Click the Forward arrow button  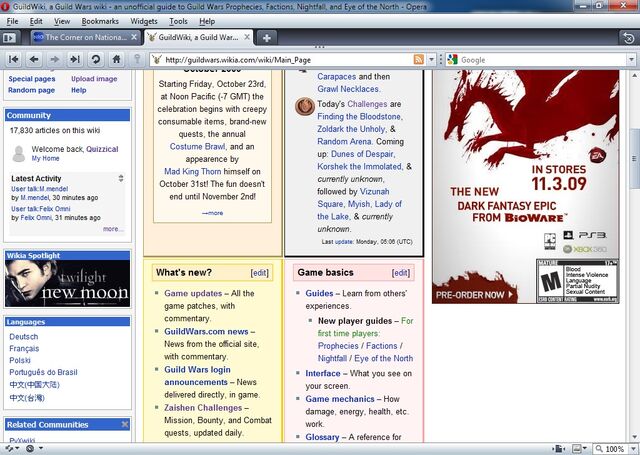(54, 60)
